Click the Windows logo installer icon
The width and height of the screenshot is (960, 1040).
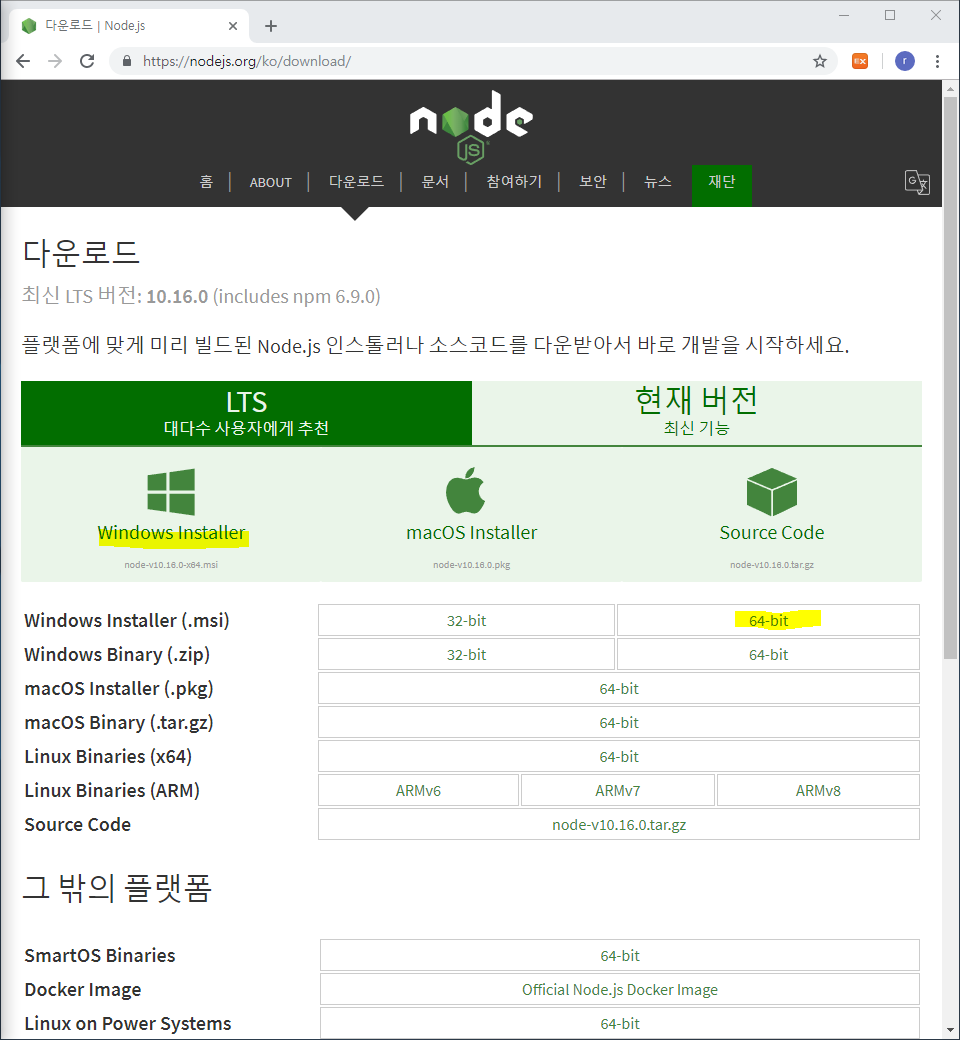click(x=171, y=492)
